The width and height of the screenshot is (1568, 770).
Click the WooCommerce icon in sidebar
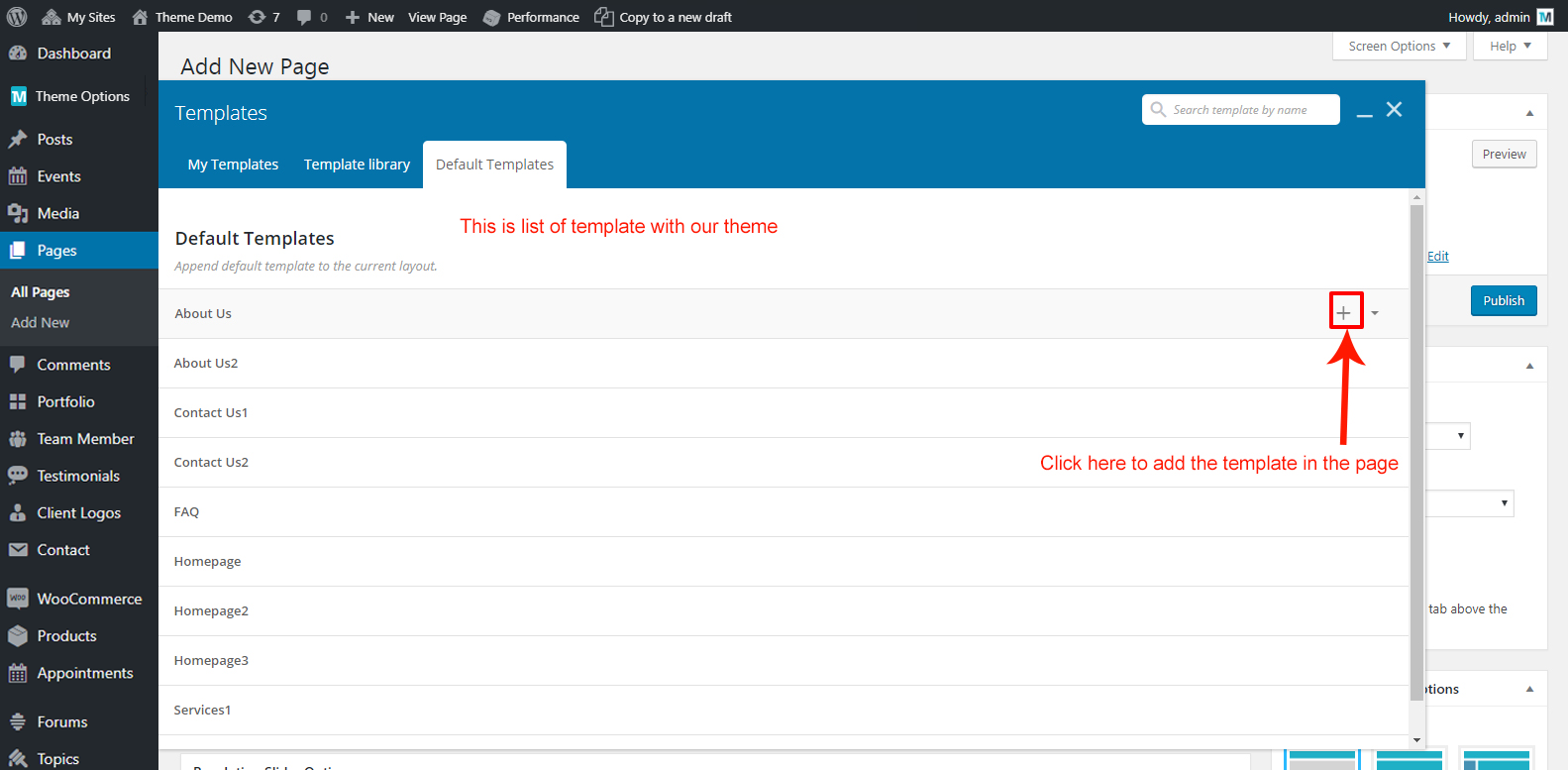pyautogui.click(x=18, y=599)
